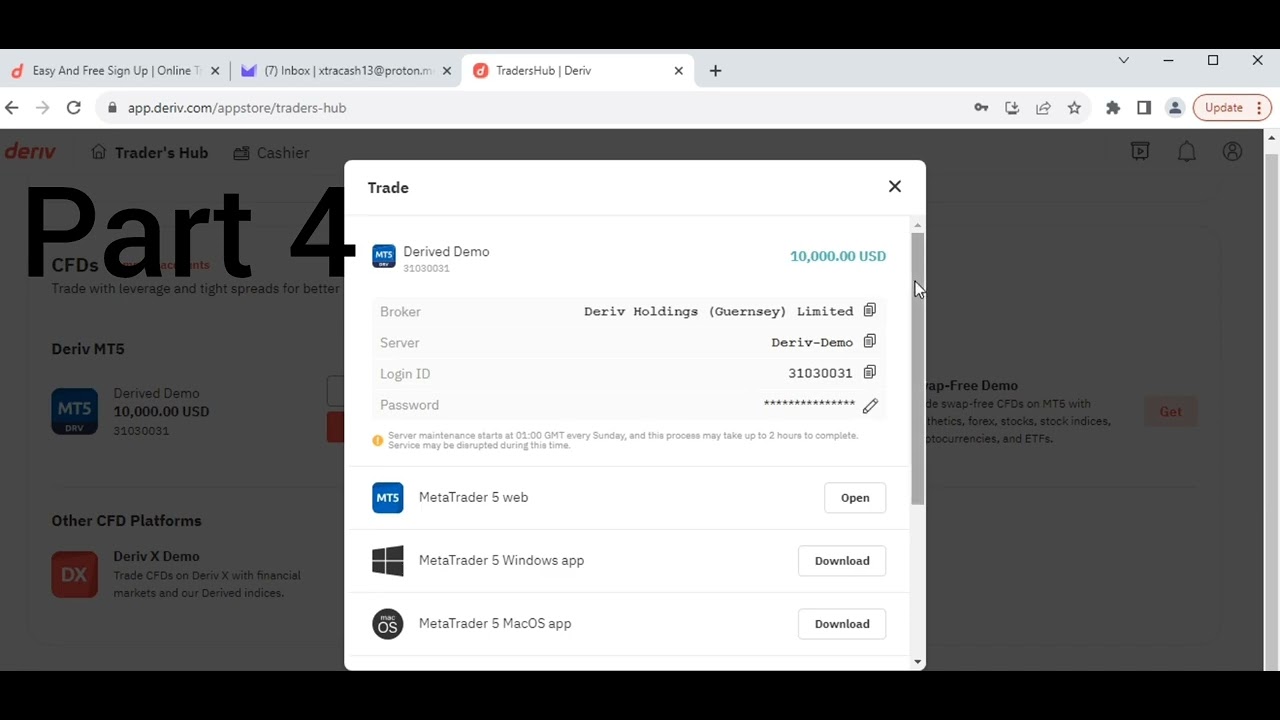Open Trader's Hub in the header
Viewport: 1280px width, 720px height.
[x=149, y=153]
